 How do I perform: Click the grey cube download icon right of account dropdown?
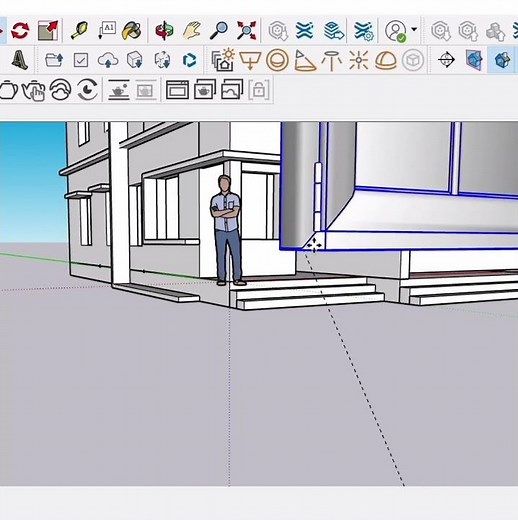(441, 31)
